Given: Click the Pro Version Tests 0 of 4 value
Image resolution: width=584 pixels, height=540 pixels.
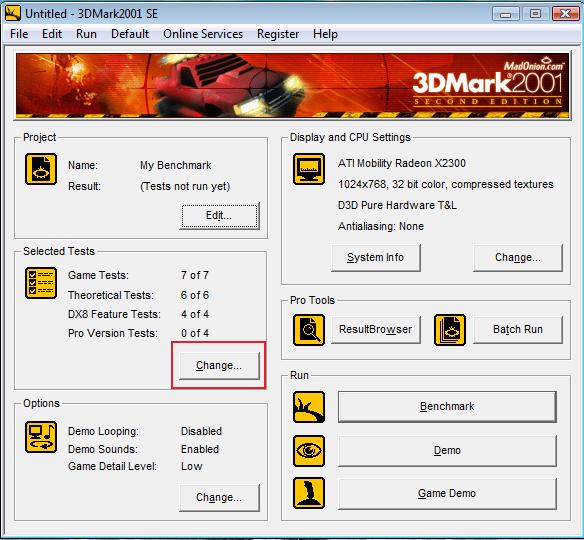Looking at the screenshot, I should (195, 333).
